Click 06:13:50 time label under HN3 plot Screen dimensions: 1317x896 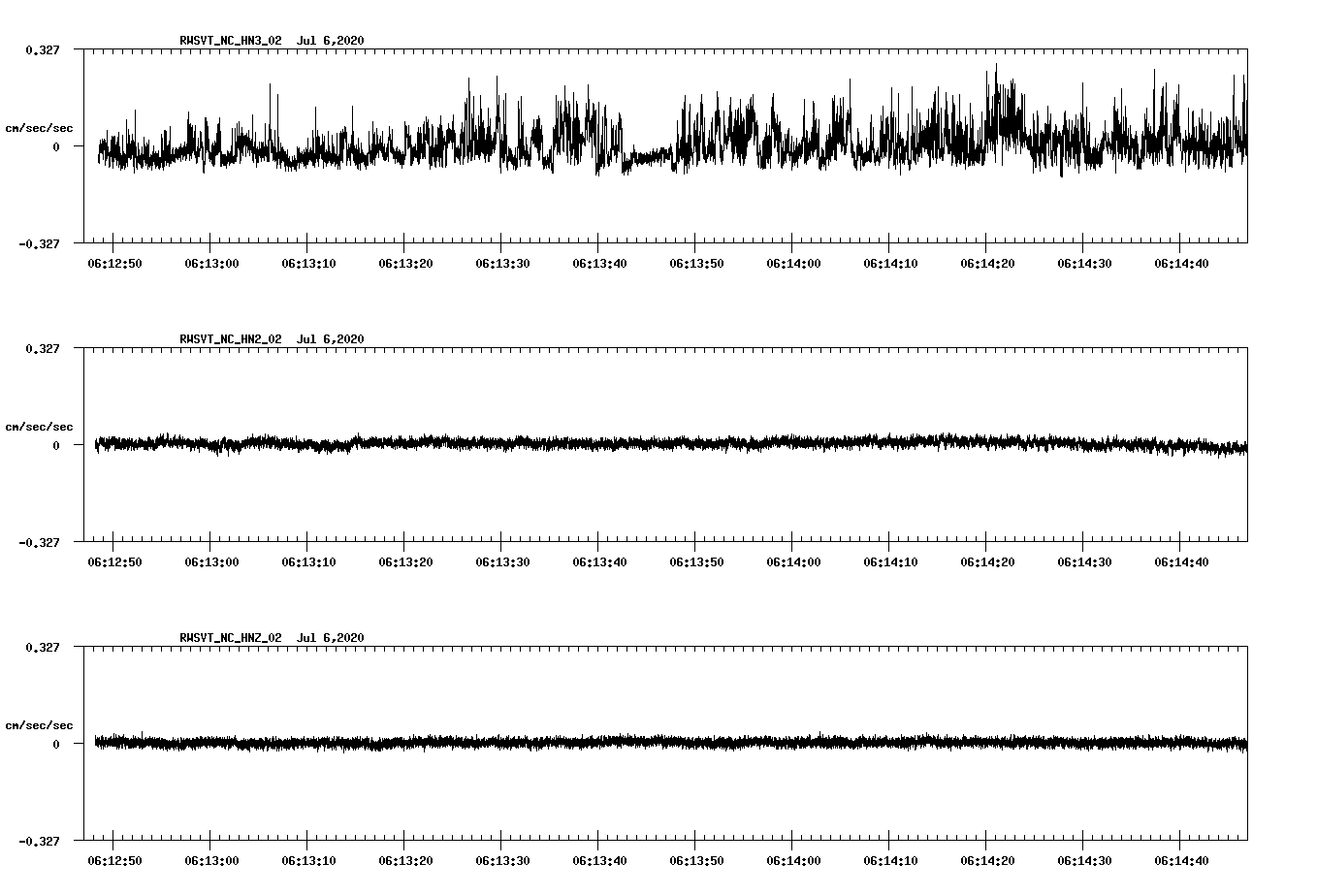[x=696, y=264]
